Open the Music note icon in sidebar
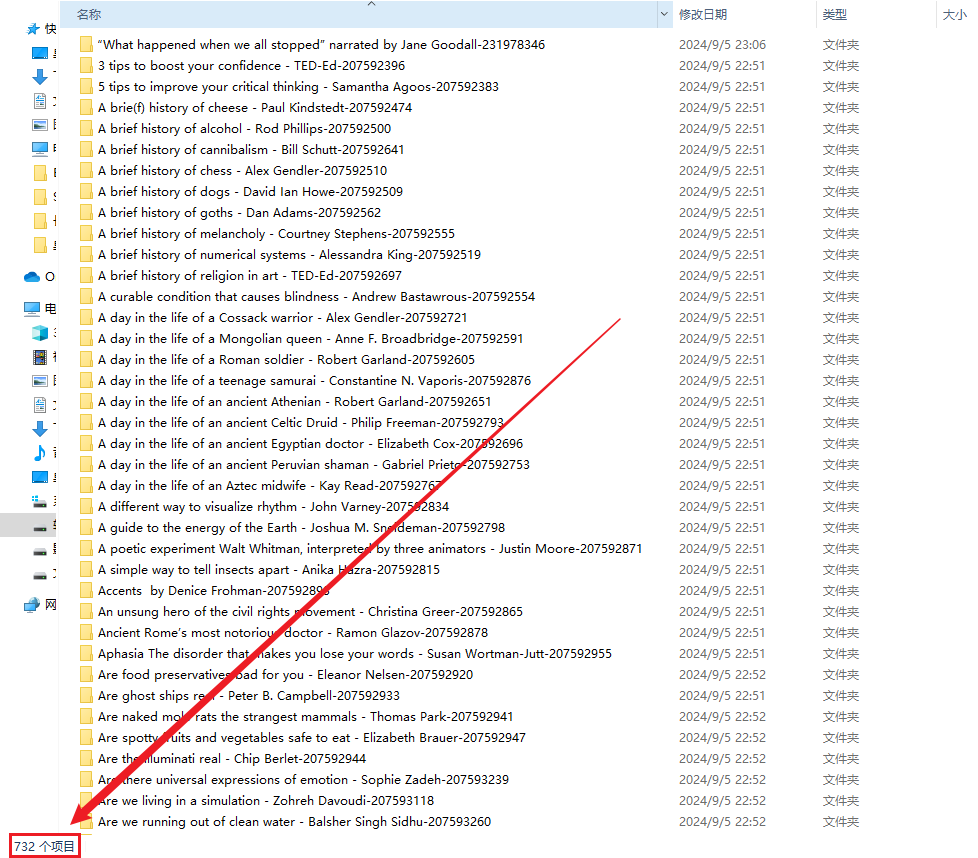This screenshot has width=978, height=858. pos(40,453)
